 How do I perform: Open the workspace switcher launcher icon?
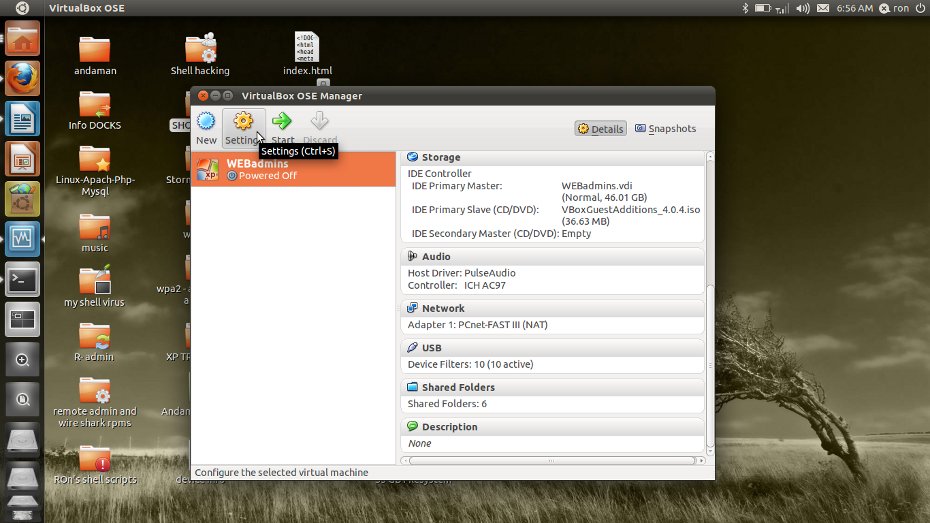click(x=23, y=320)
